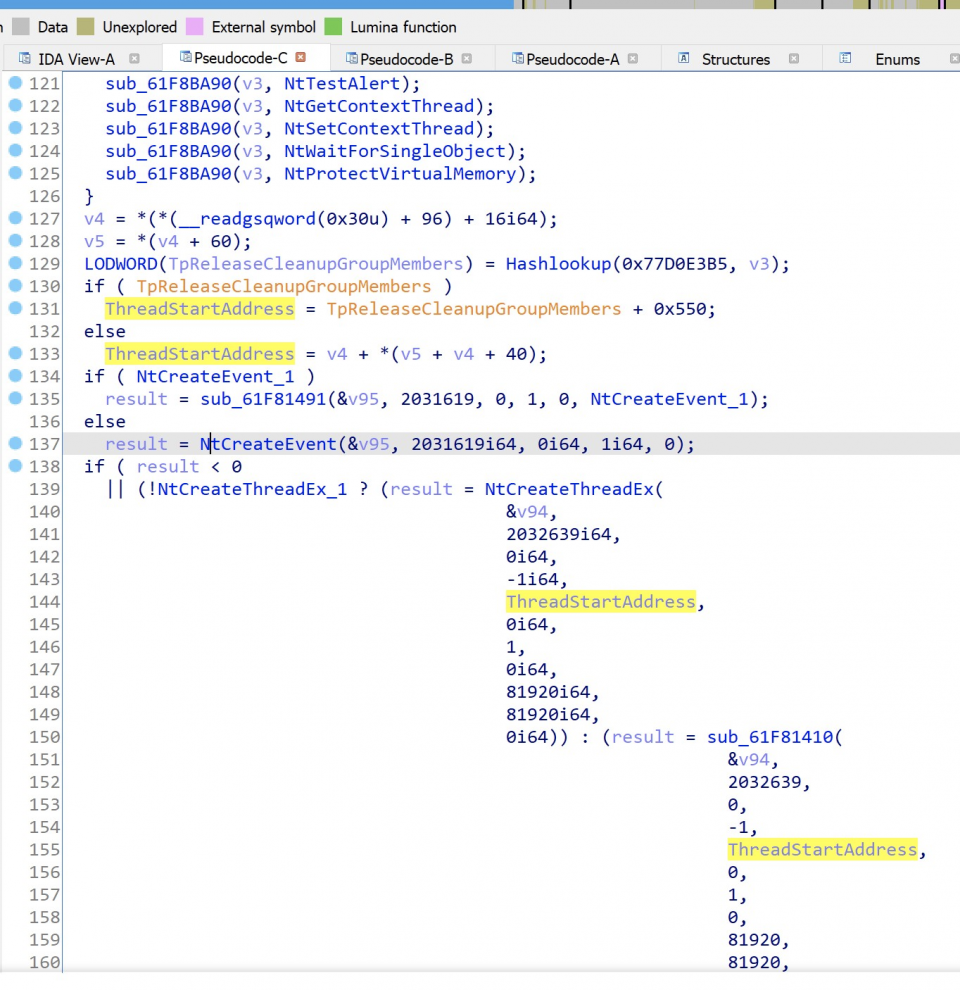
Task: Toggle the breakpoint dot on line 121
Action: [x=15, y=83]
